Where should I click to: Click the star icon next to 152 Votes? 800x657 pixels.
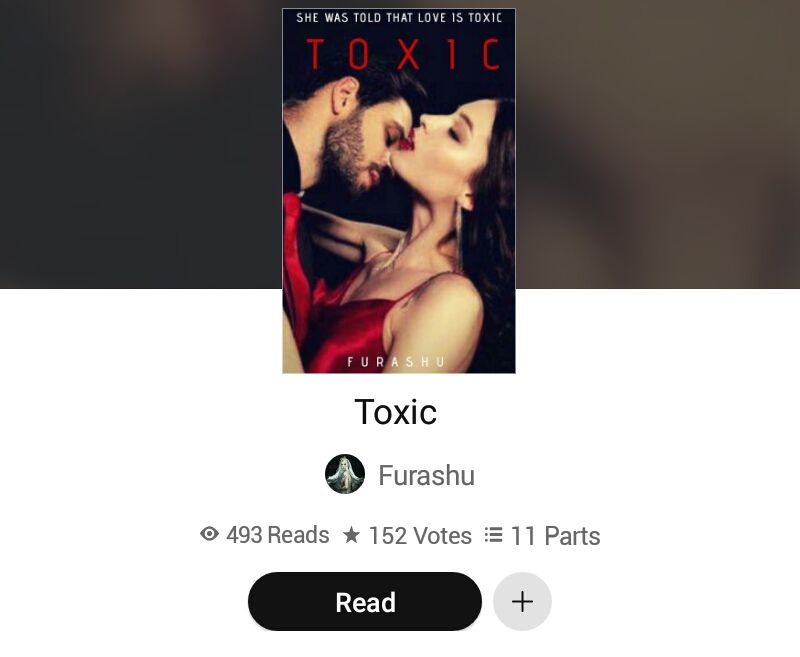(351, 535)
